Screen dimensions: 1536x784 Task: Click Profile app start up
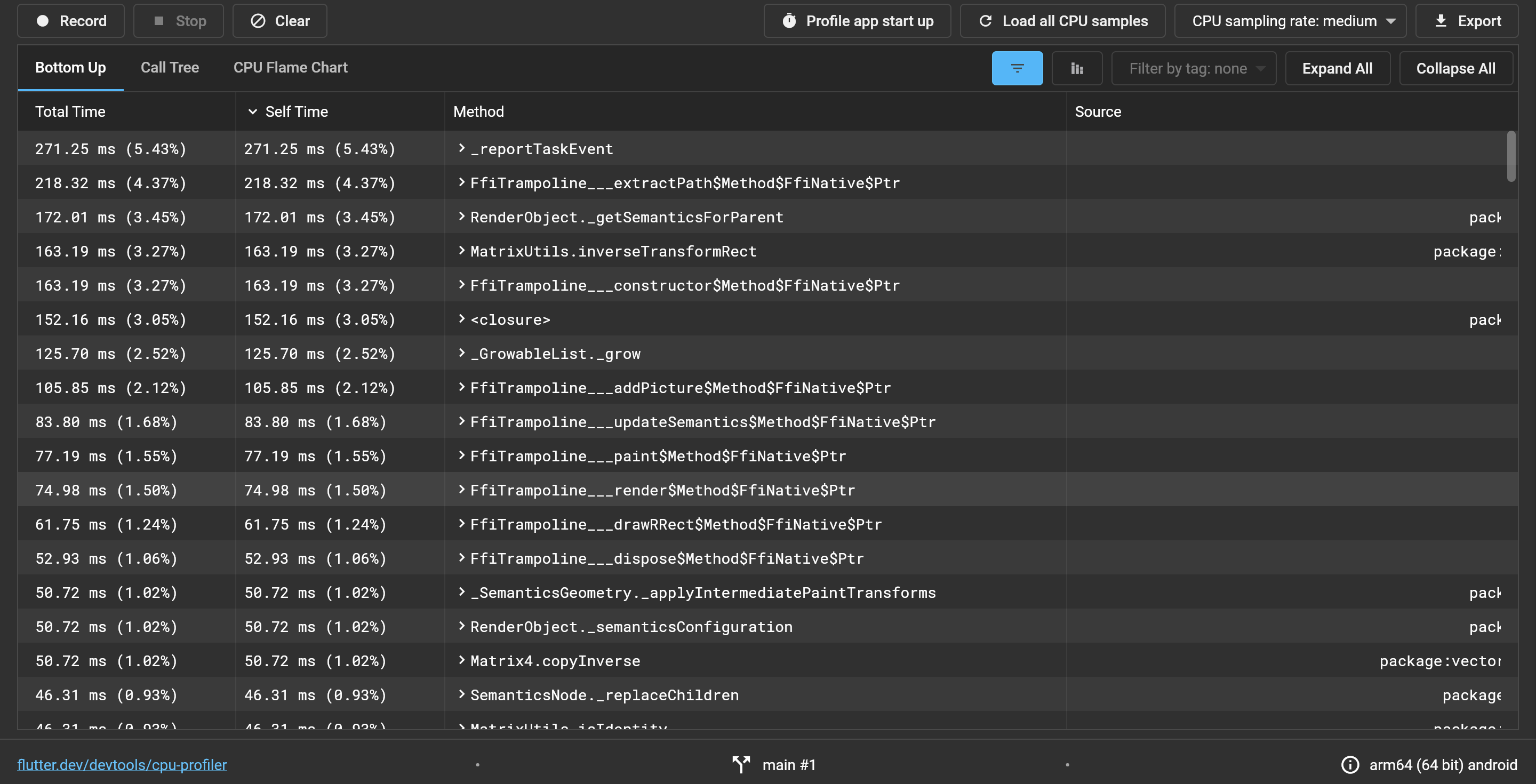[858, 21]
